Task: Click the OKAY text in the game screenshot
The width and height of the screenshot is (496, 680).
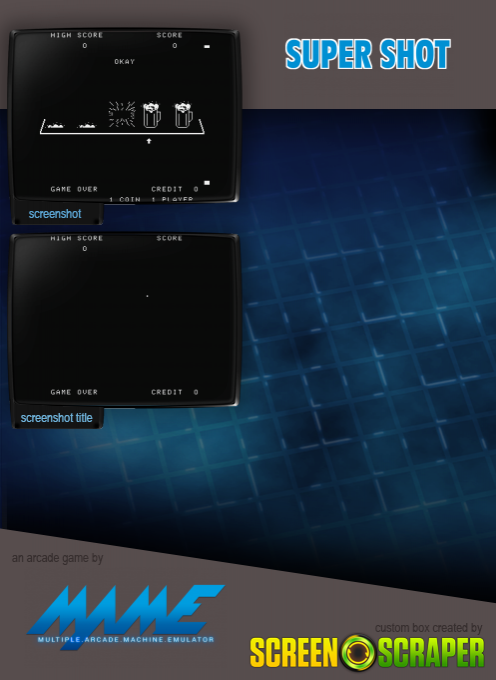Action: pos(124,62)
